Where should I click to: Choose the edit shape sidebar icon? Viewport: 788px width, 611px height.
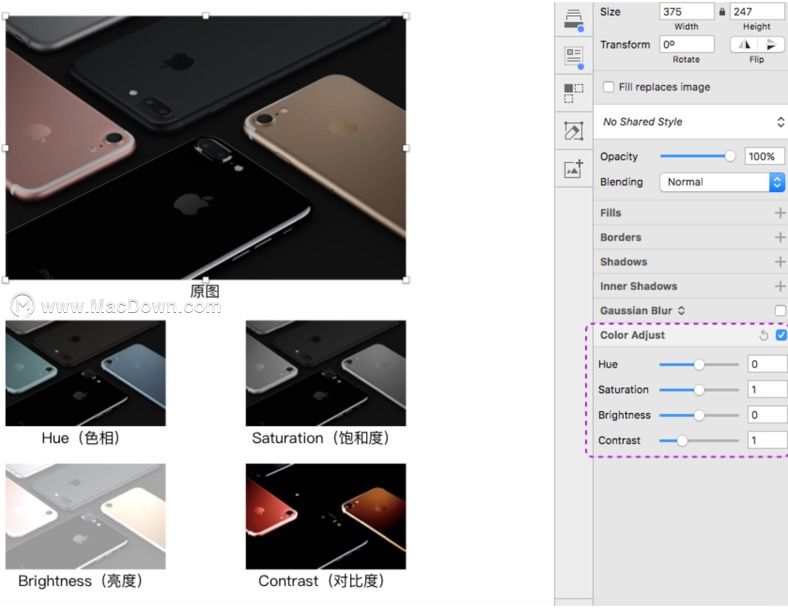[x=573, y=131]
